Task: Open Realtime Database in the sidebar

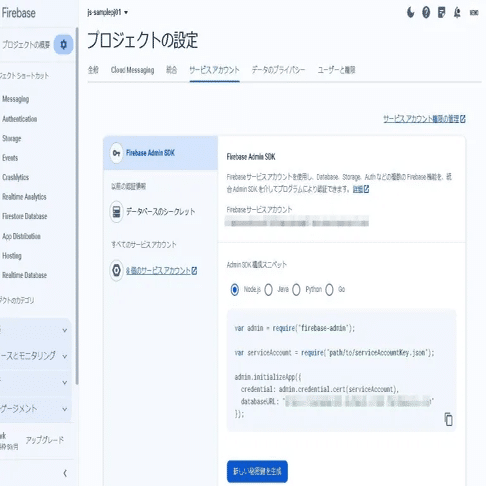Action: pos(24,275)
